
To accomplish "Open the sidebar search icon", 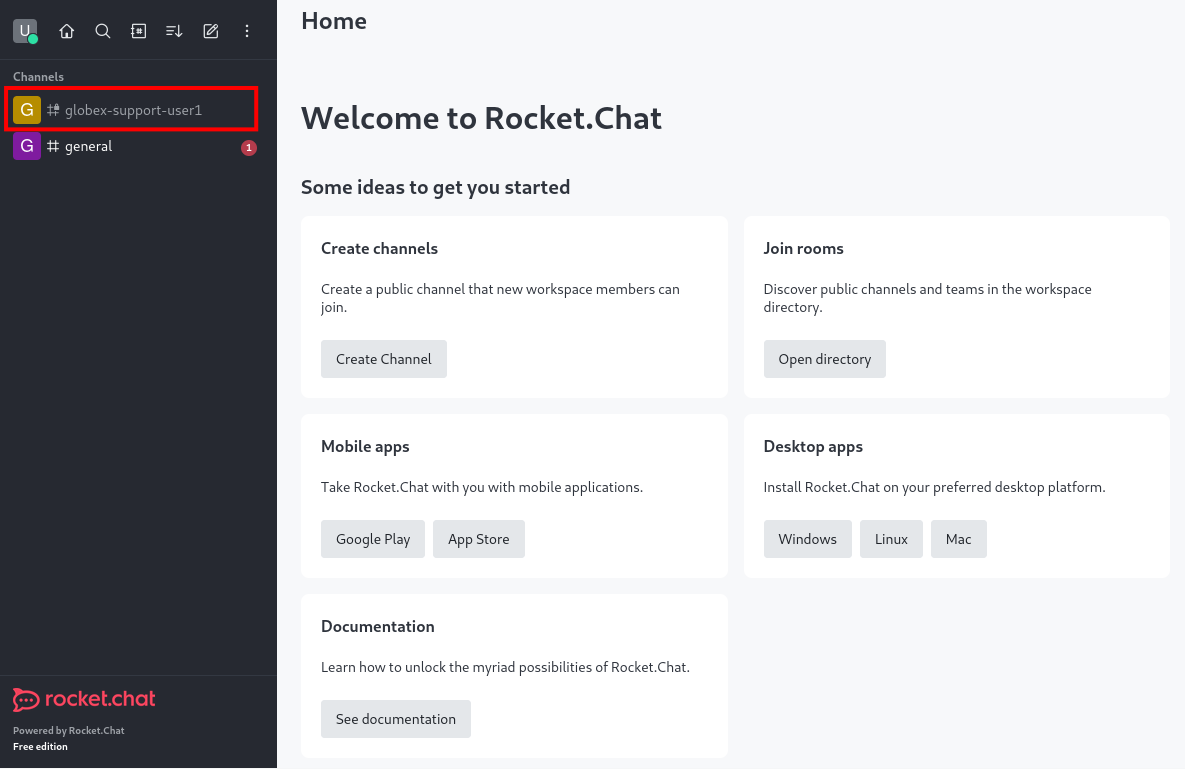I will 103,31.
